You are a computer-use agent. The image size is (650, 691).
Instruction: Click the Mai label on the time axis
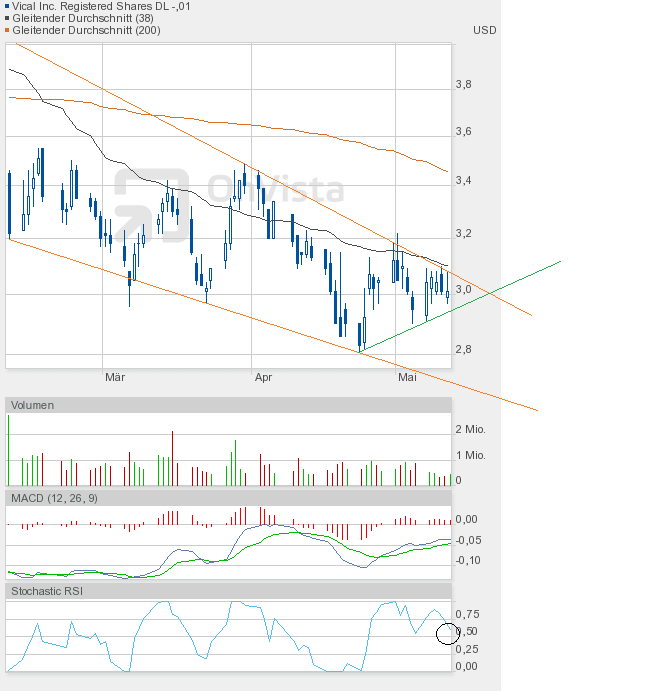[407, 377]
